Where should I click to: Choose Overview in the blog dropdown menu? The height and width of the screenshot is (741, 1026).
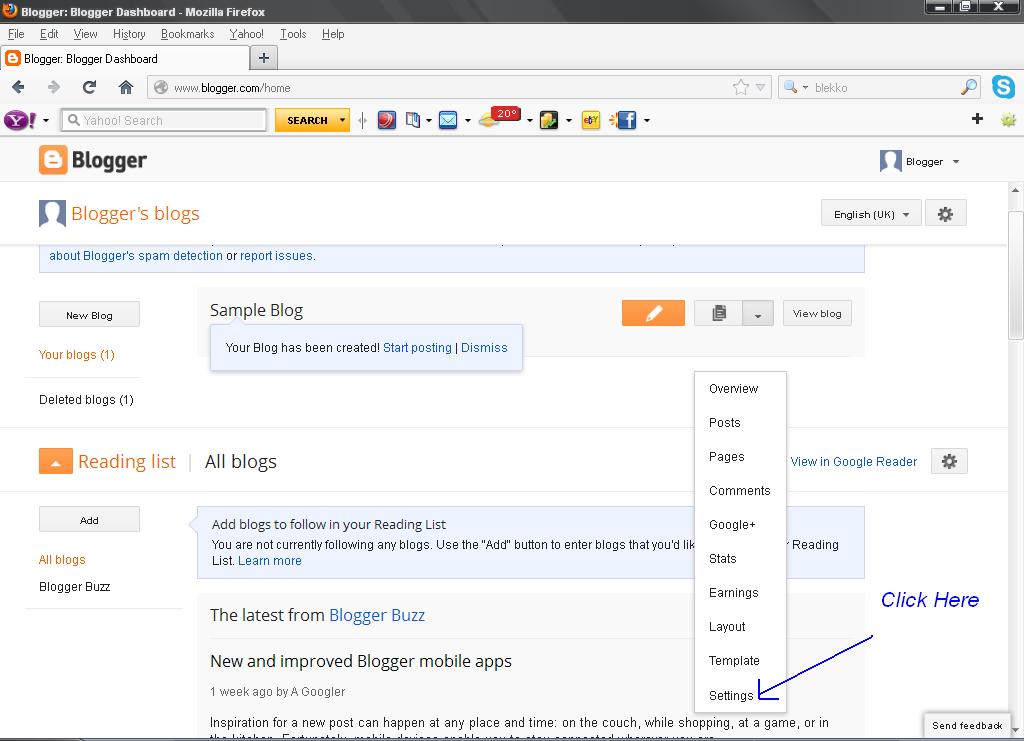[734, 388]
